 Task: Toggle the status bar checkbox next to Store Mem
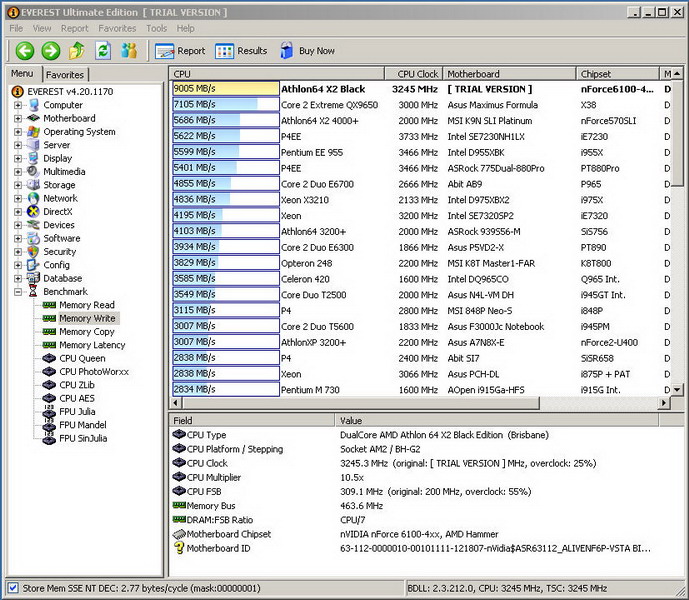coord(13,588)
